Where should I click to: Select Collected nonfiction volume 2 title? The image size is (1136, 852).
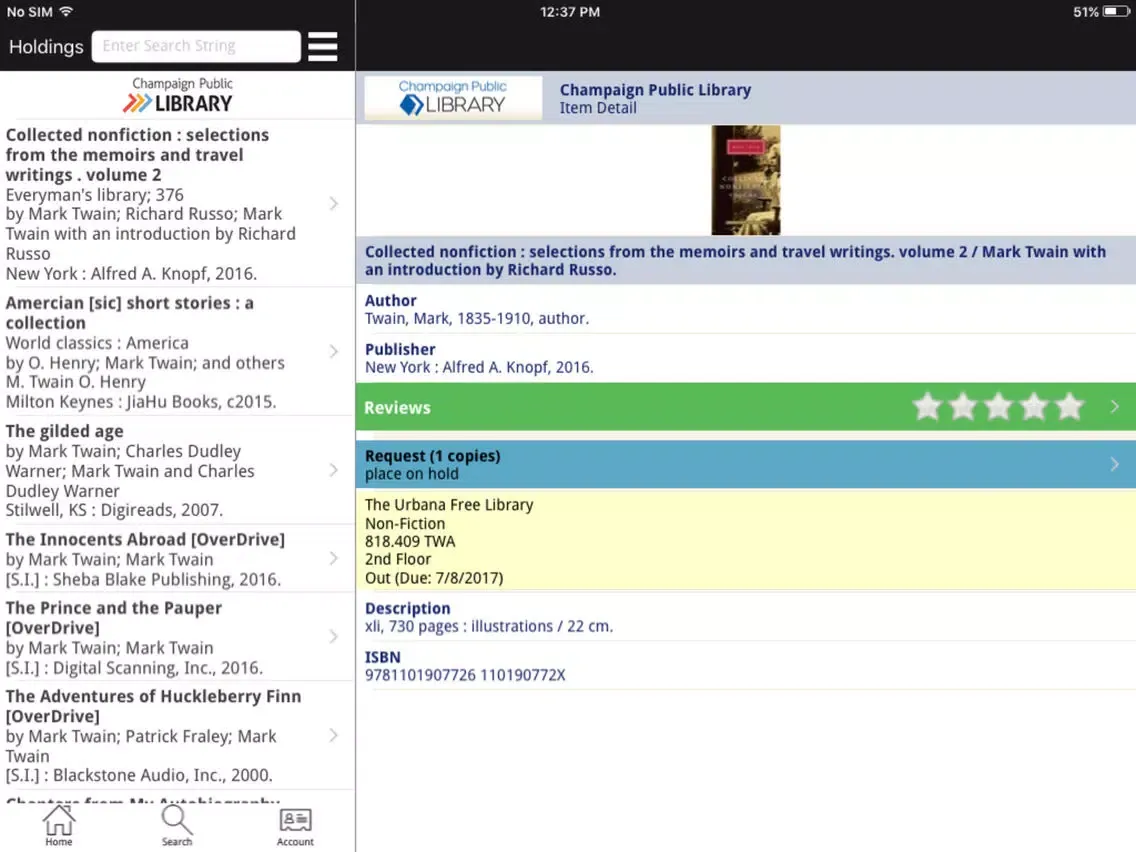pos(138,155)
